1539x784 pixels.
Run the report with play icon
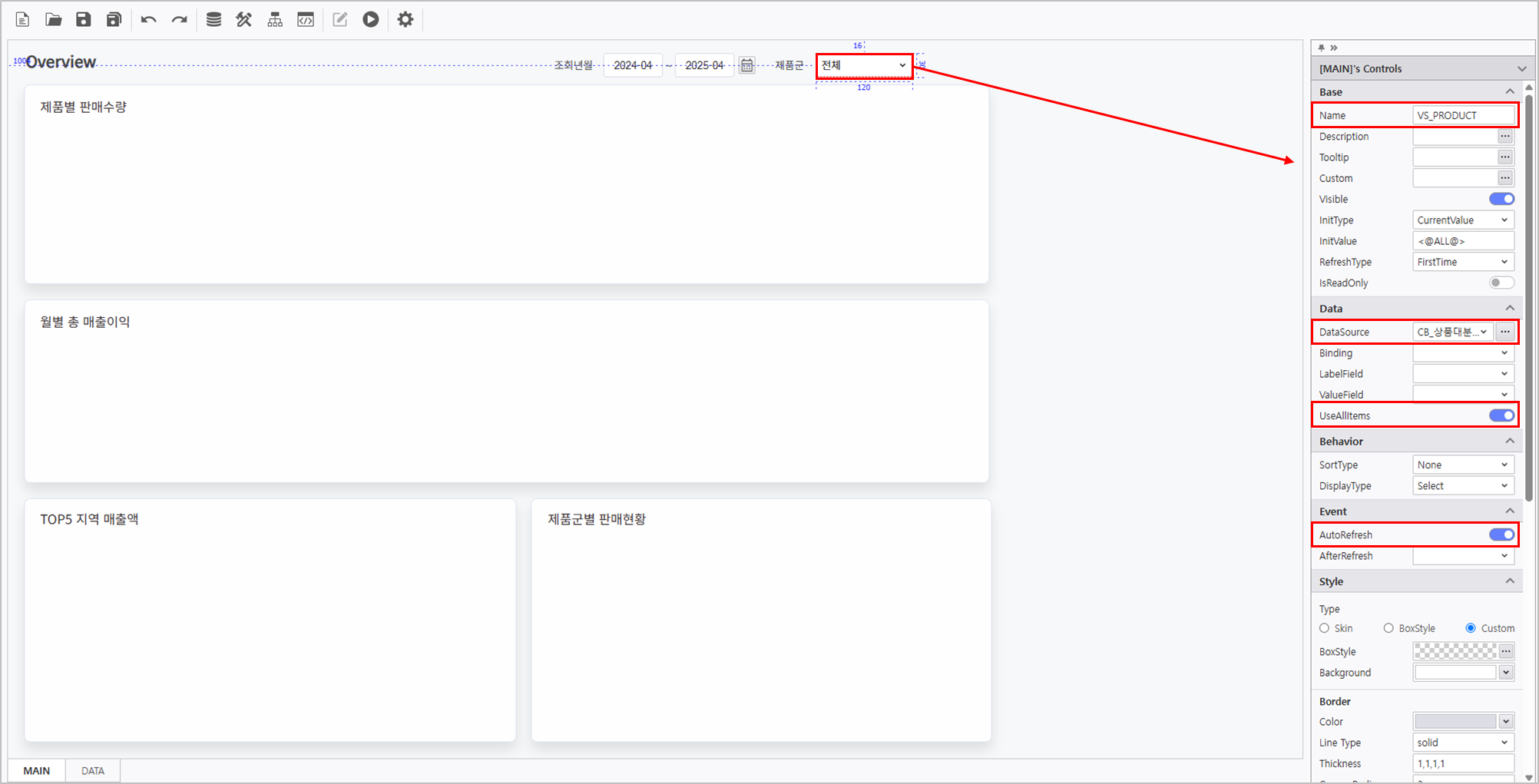point(371,20)
